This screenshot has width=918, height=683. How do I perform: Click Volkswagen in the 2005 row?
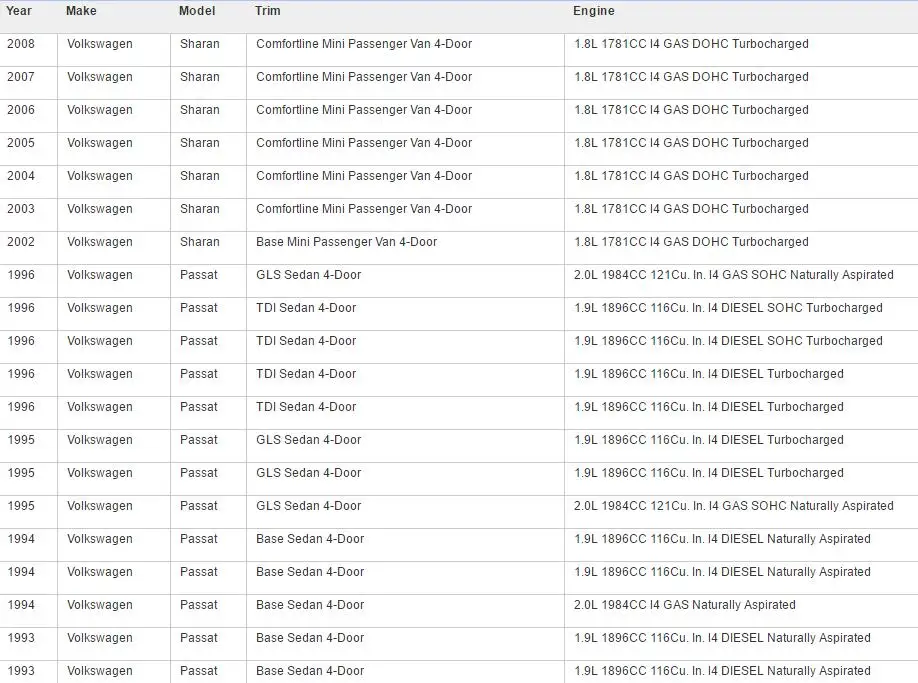click(100, 143)
